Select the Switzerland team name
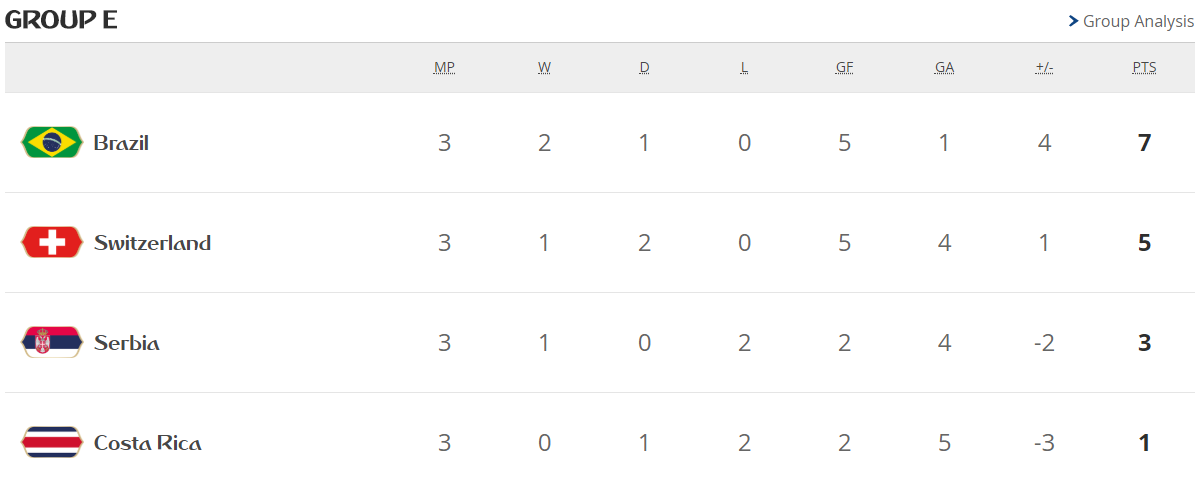This screenshot has height=492, width=1199. [152, 243]
